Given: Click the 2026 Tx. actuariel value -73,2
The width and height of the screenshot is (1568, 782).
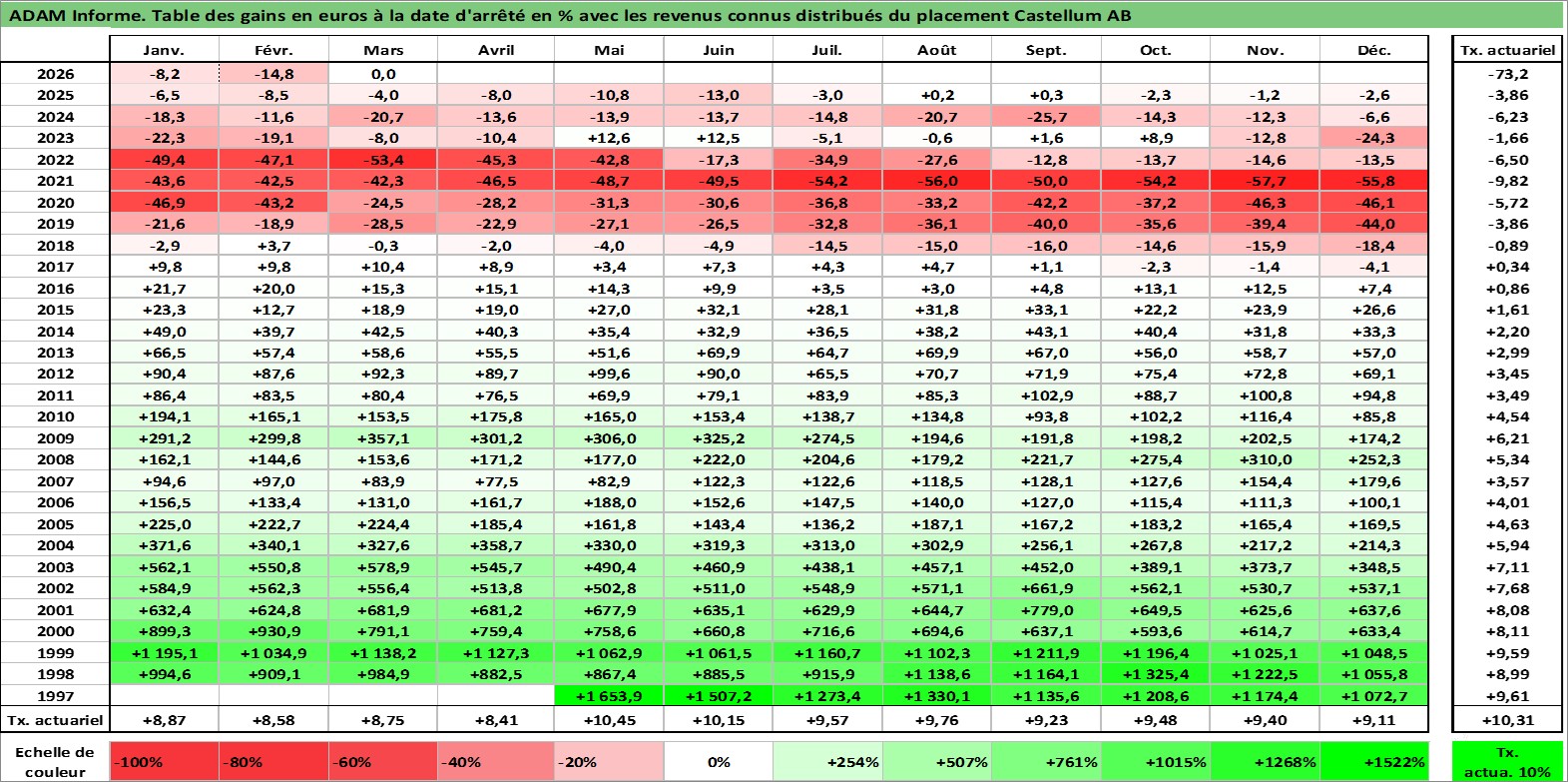Looking at the screenshot, I should 1507,74.
